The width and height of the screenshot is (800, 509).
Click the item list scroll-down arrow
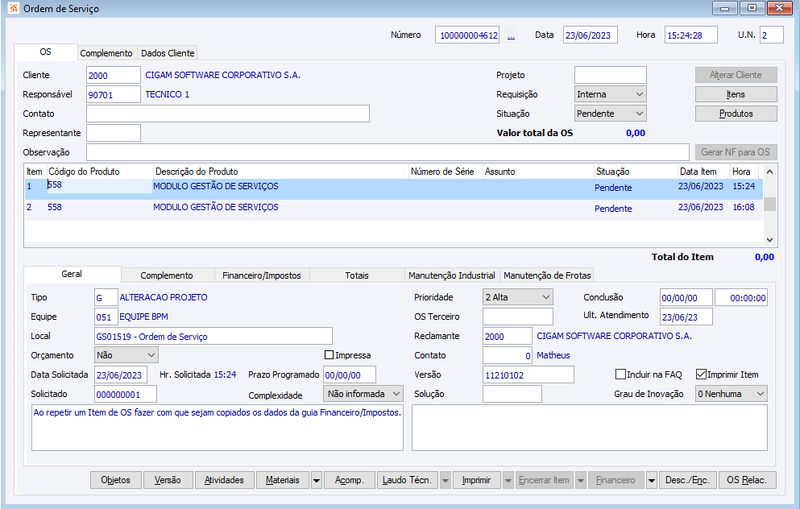click(769, 240)
